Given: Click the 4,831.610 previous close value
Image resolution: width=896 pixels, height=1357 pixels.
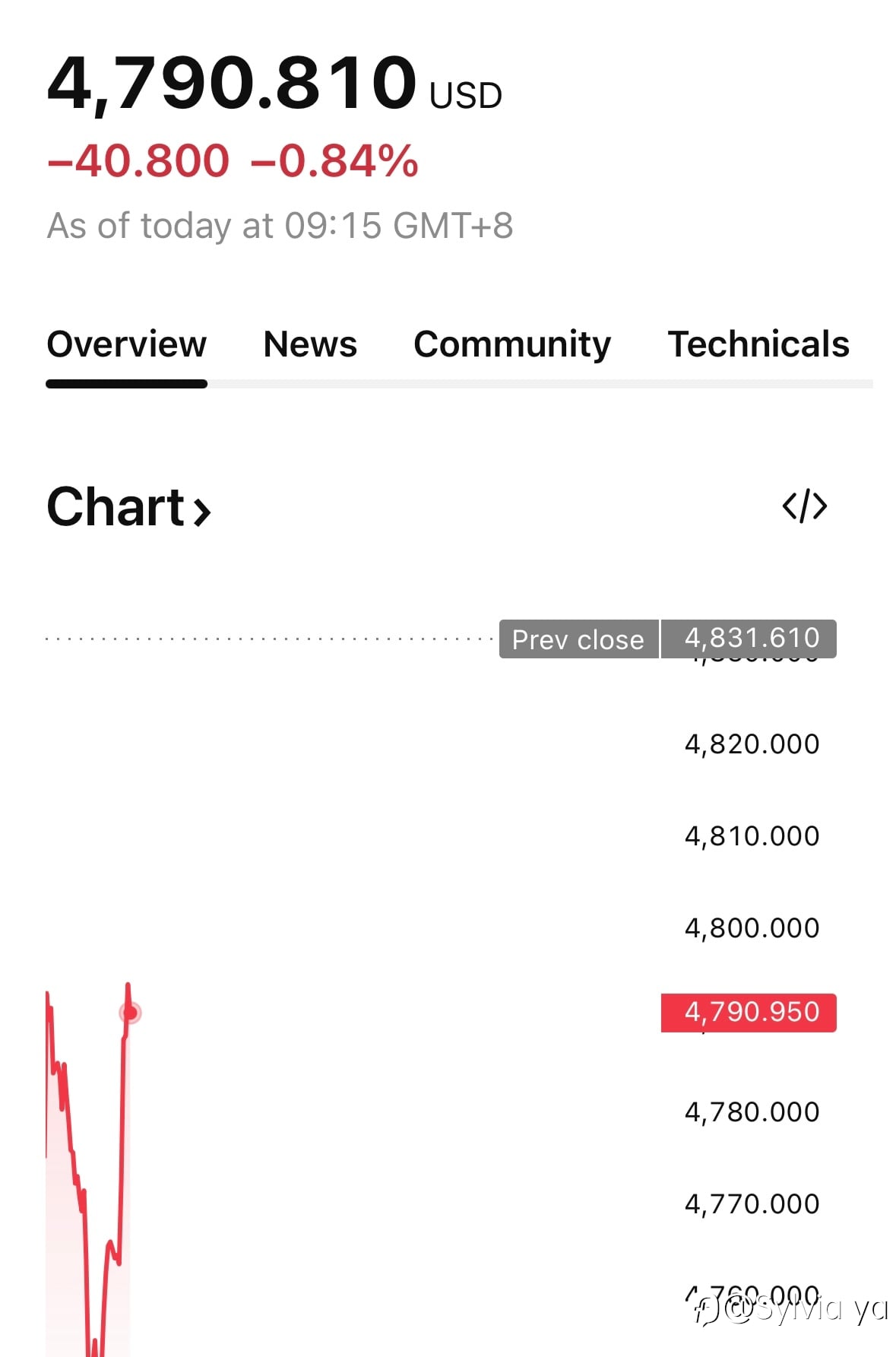Looking at the screenshot, I should [751, 638].
